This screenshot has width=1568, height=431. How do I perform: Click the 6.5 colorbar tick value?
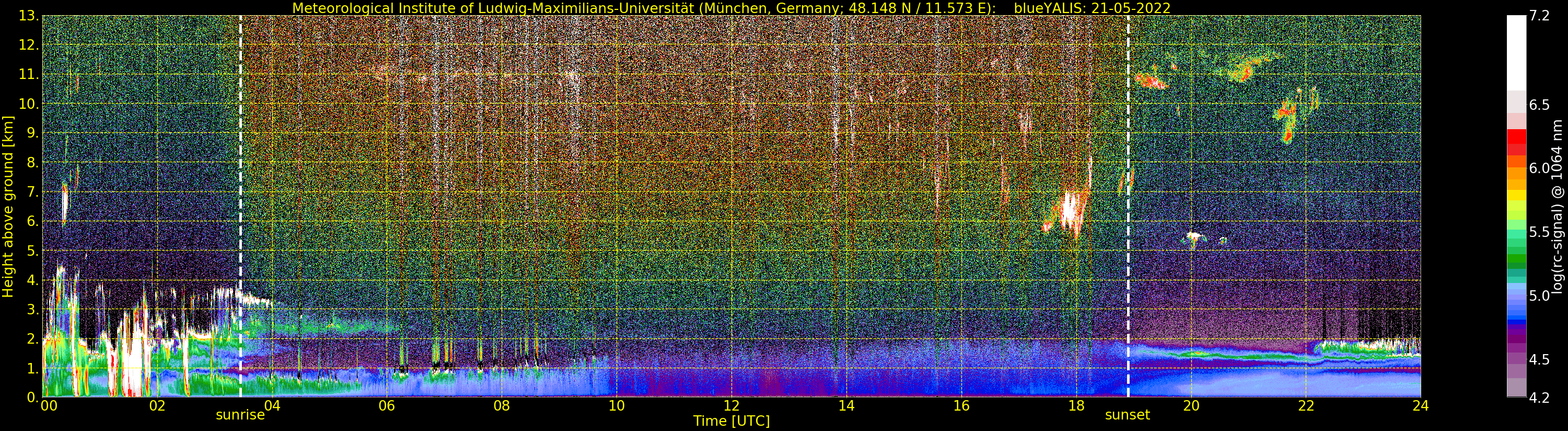(x=1539, y=105)
